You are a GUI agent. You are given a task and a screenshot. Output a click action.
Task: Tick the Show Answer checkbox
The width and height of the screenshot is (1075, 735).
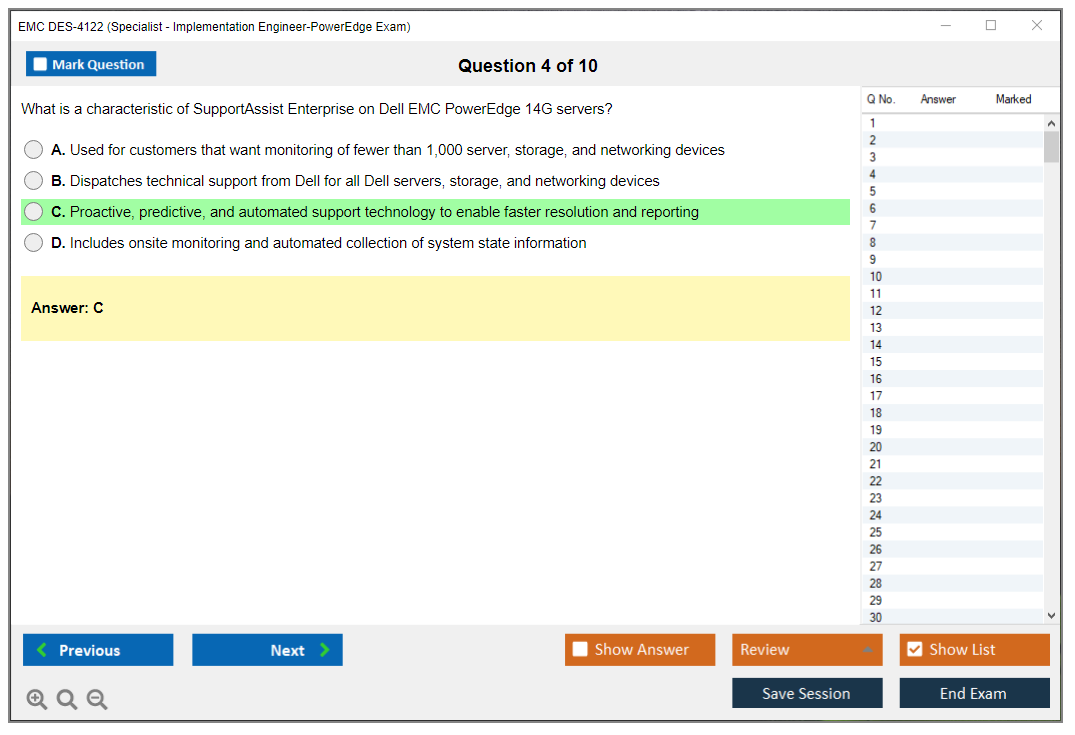click(x=580, y=650)
